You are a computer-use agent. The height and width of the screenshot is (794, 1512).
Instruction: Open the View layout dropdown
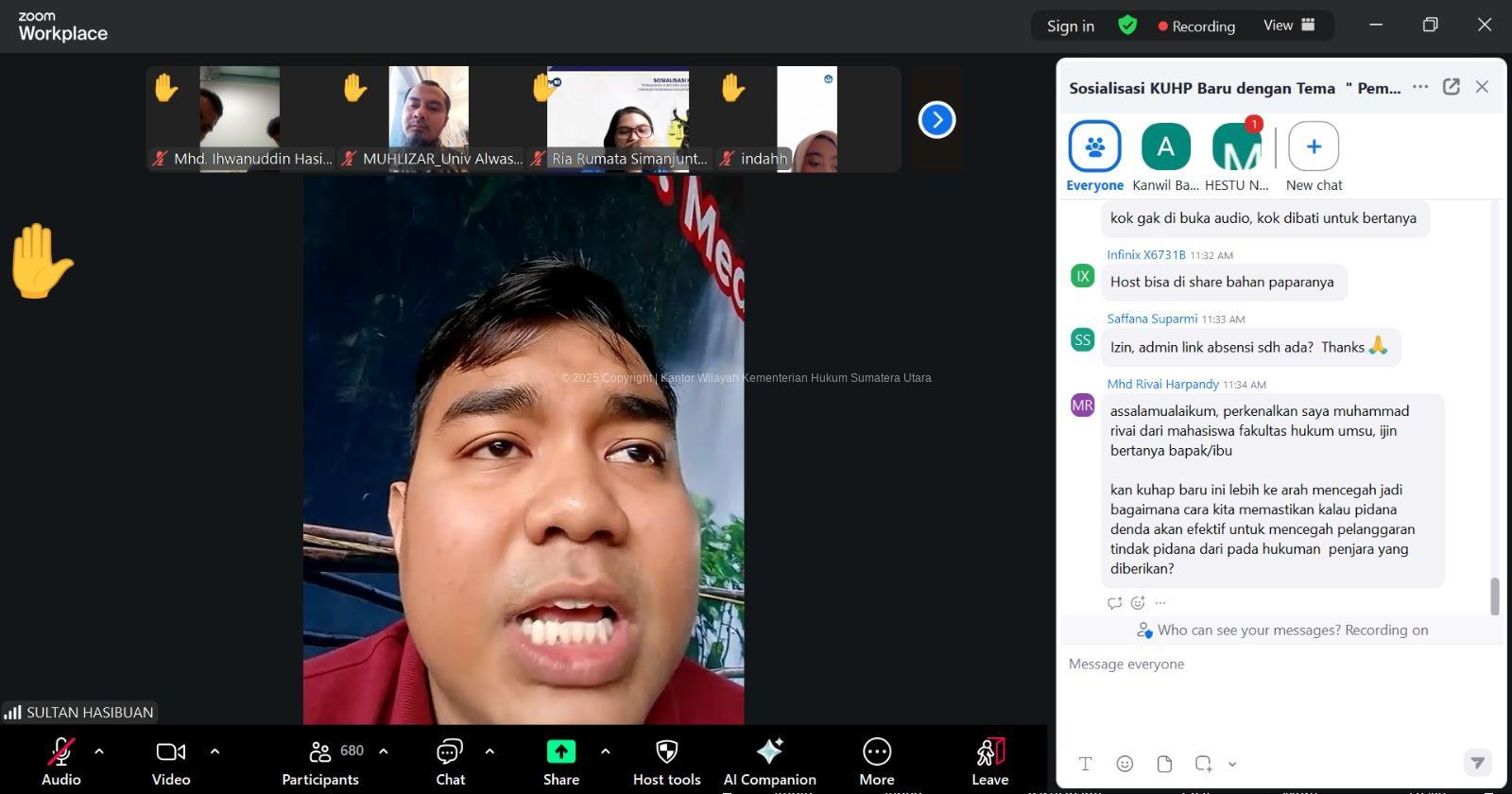[x=1289, y=26]
